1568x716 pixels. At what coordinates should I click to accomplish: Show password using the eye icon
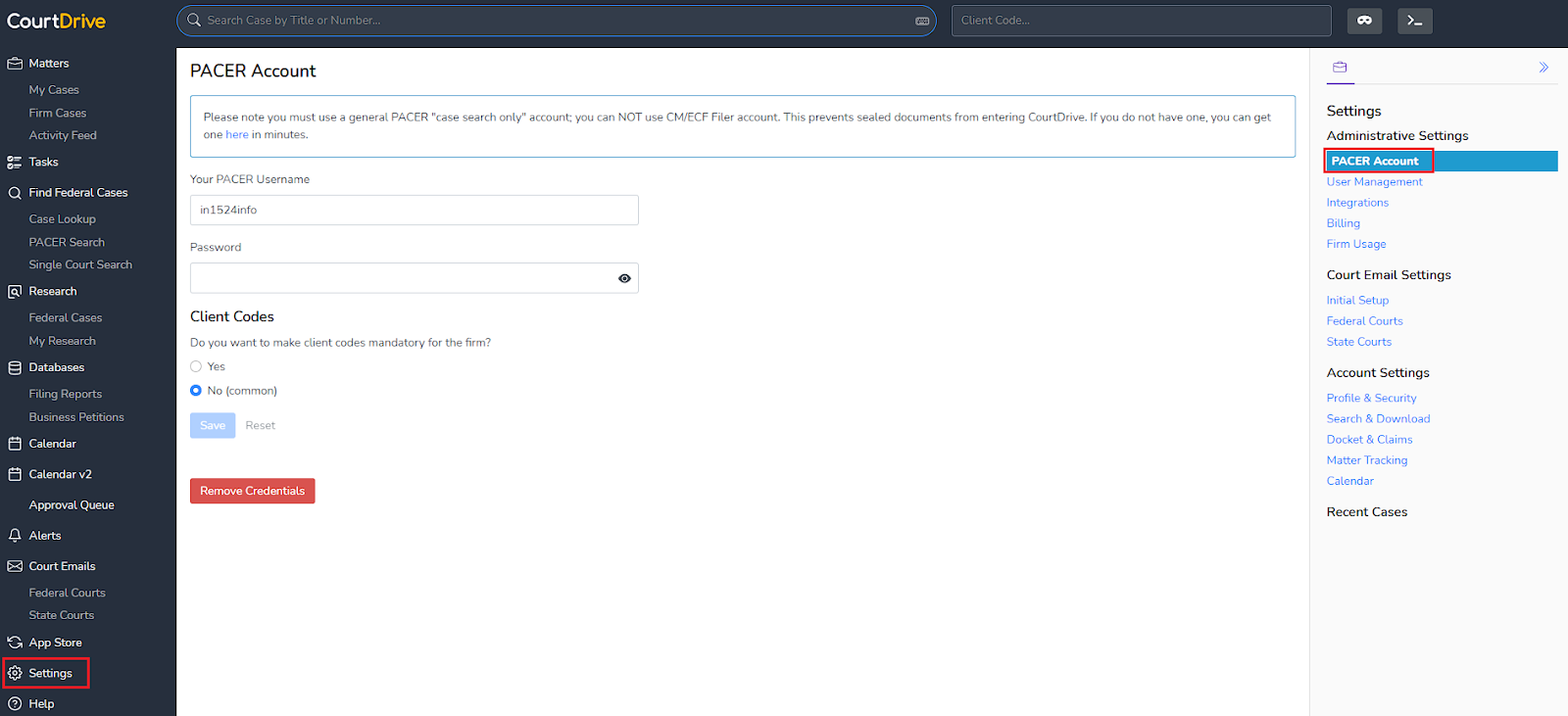[x=624, y=278]
